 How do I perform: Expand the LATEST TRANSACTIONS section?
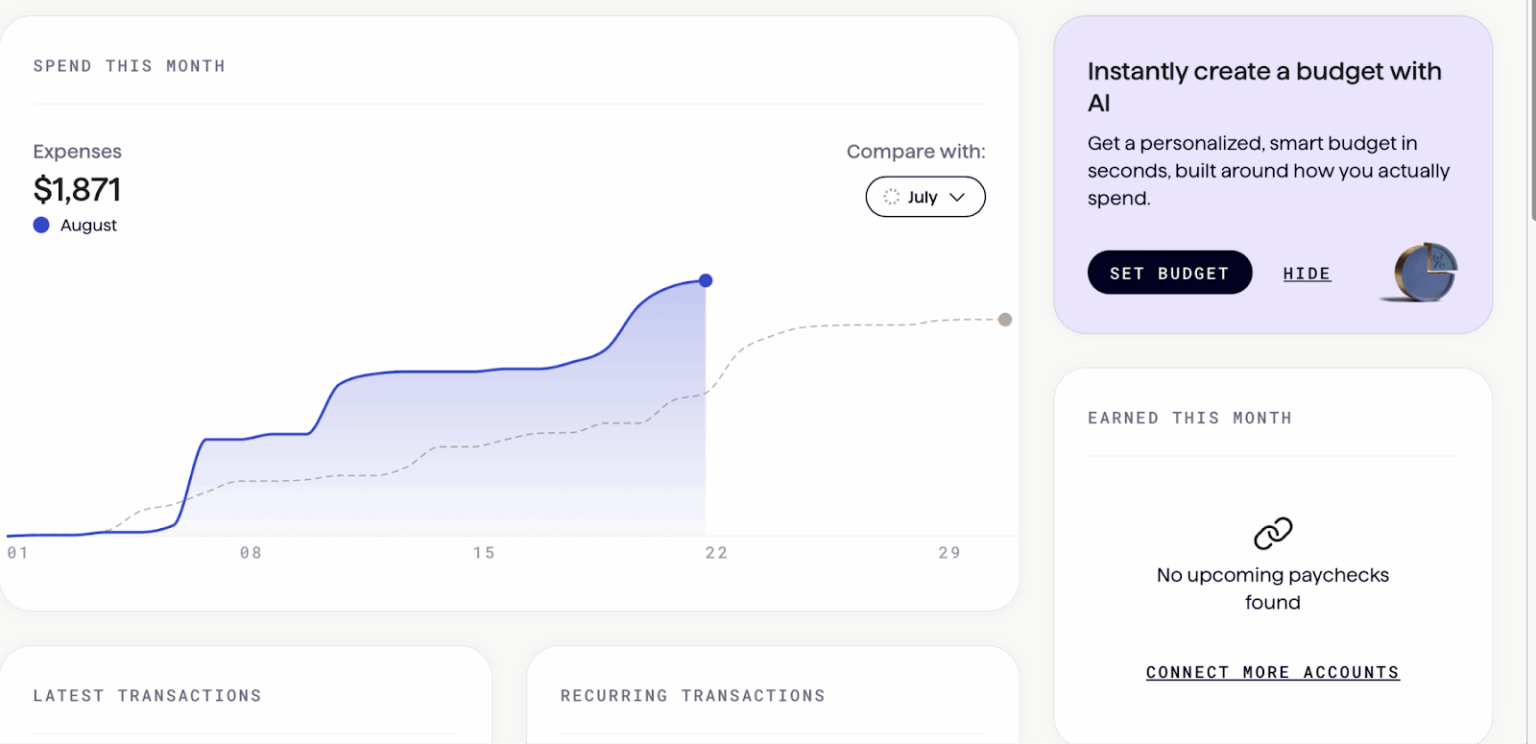(x=147, y=695)
